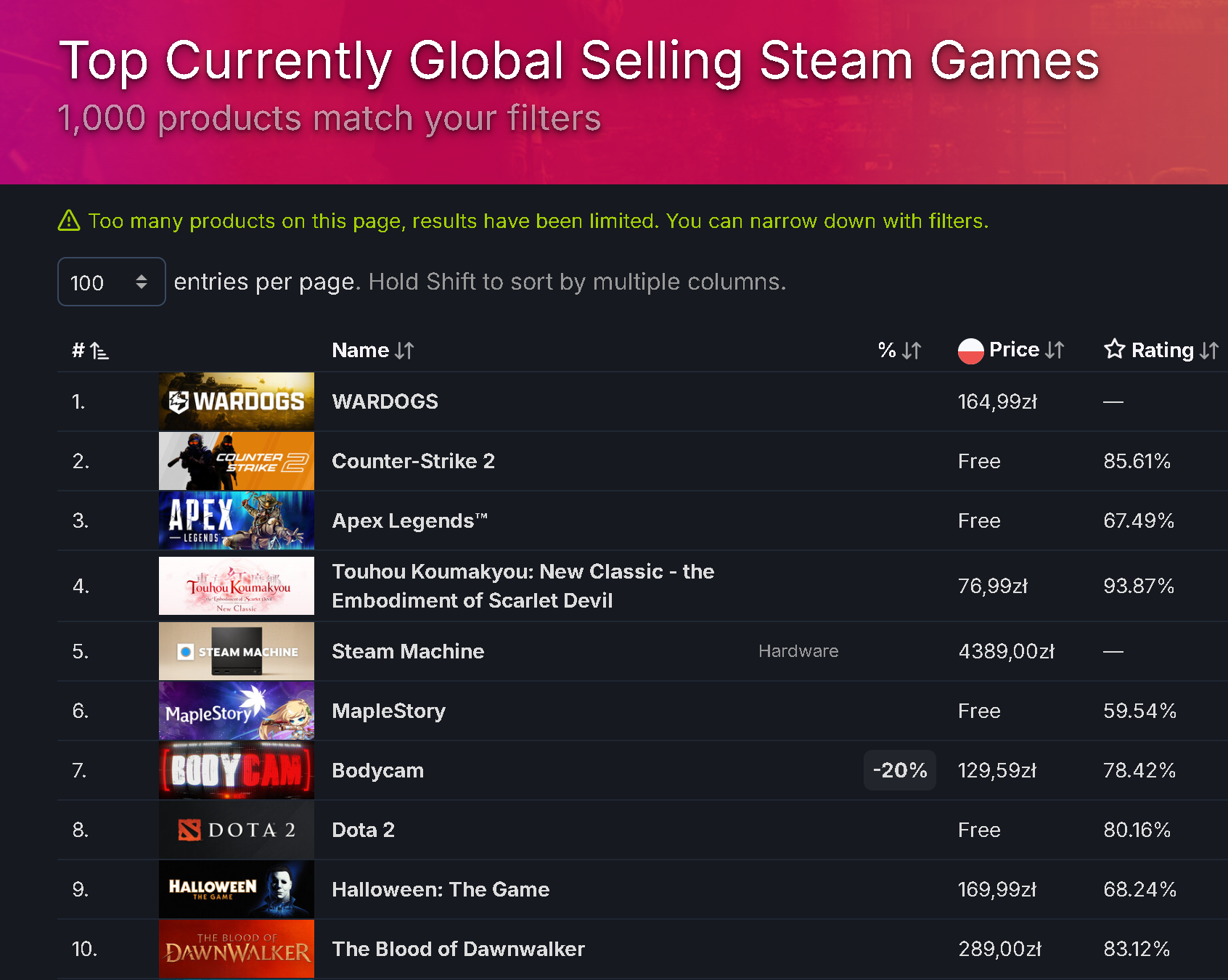Sort table by Name column
Viewport: 1228px width, 980px height.
pyautogui.click(x=373, y=351)
